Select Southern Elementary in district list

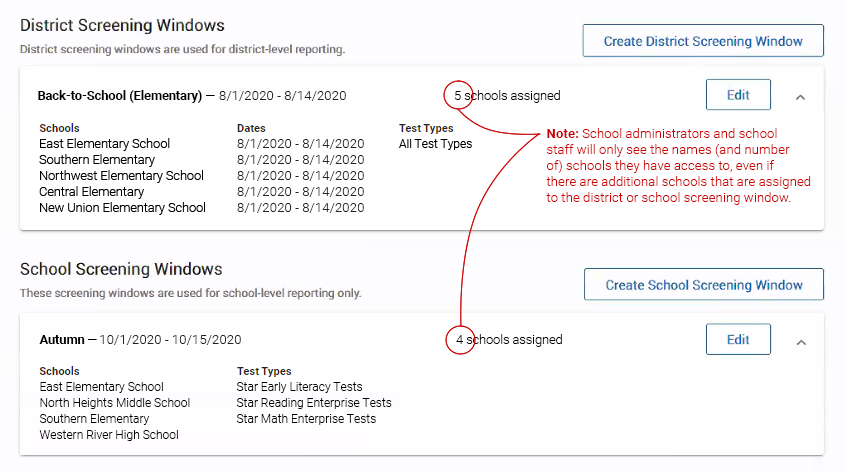pyautogui.click(x=97, y=160)
